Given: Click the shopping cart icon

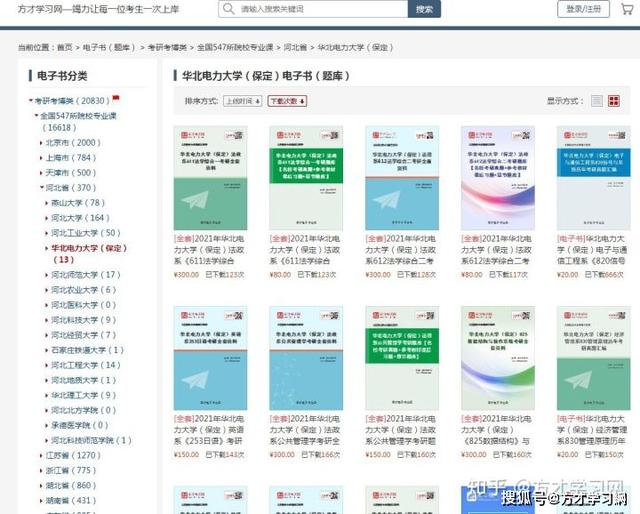Looking at the screenshot, I should coord(627,9).
